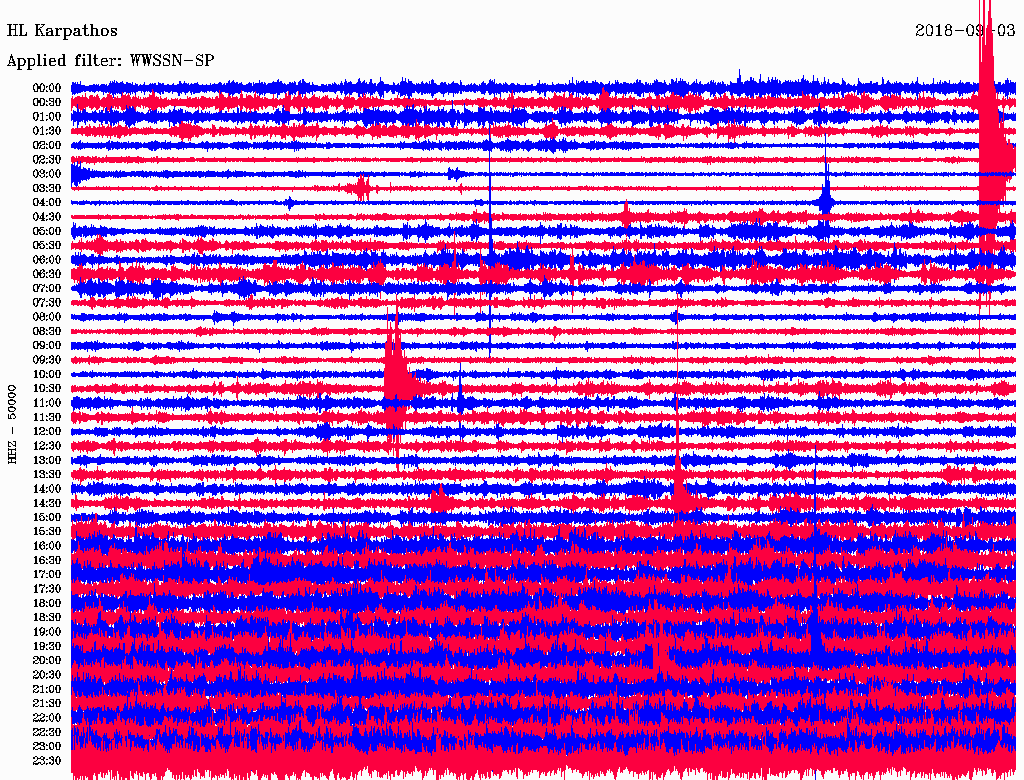
Task: Select the 23:00 time label
Action: click(x=46, y=747)
